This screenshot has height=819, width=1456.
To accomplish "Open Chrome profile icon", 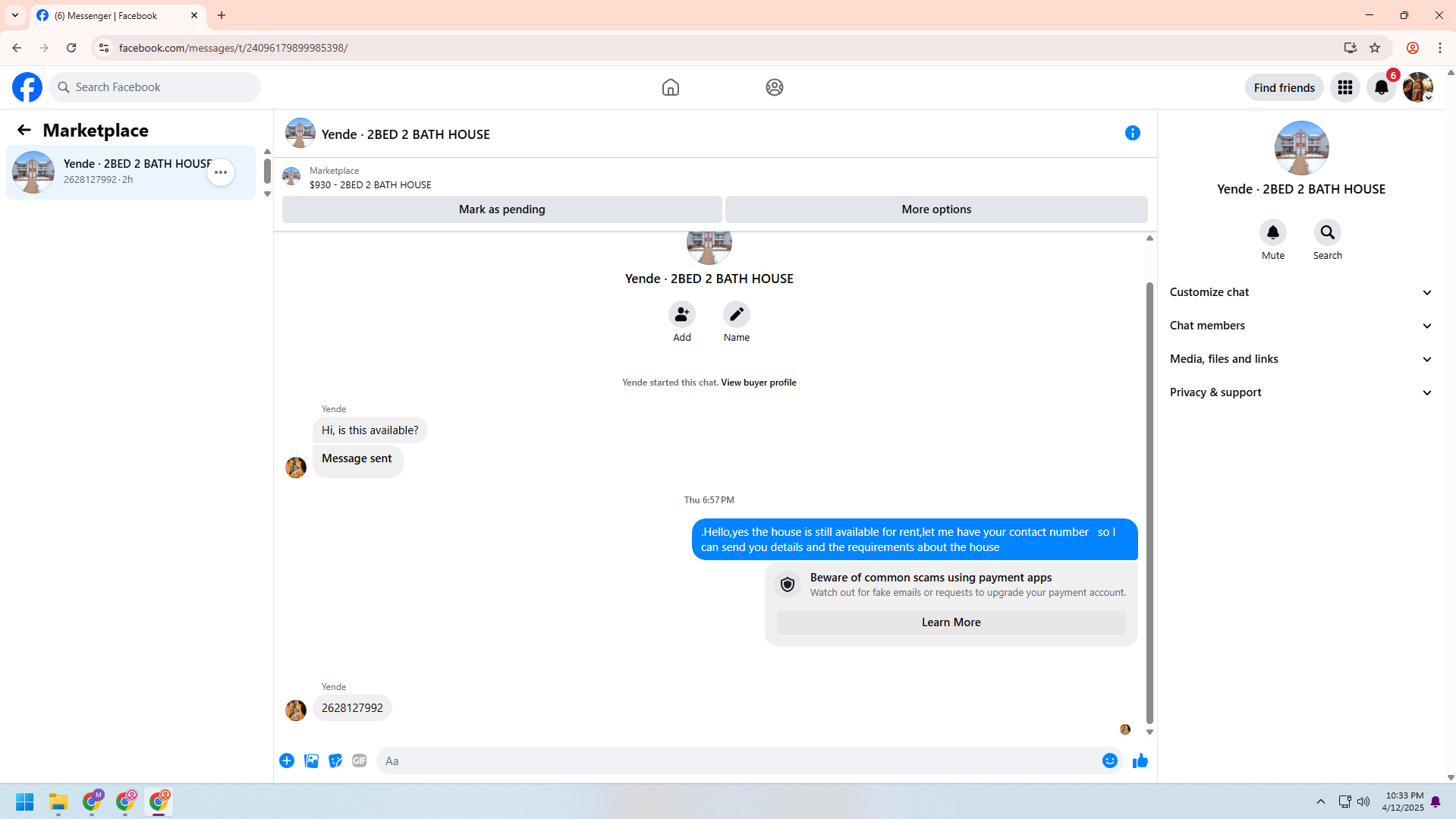I will point(1412,48).
